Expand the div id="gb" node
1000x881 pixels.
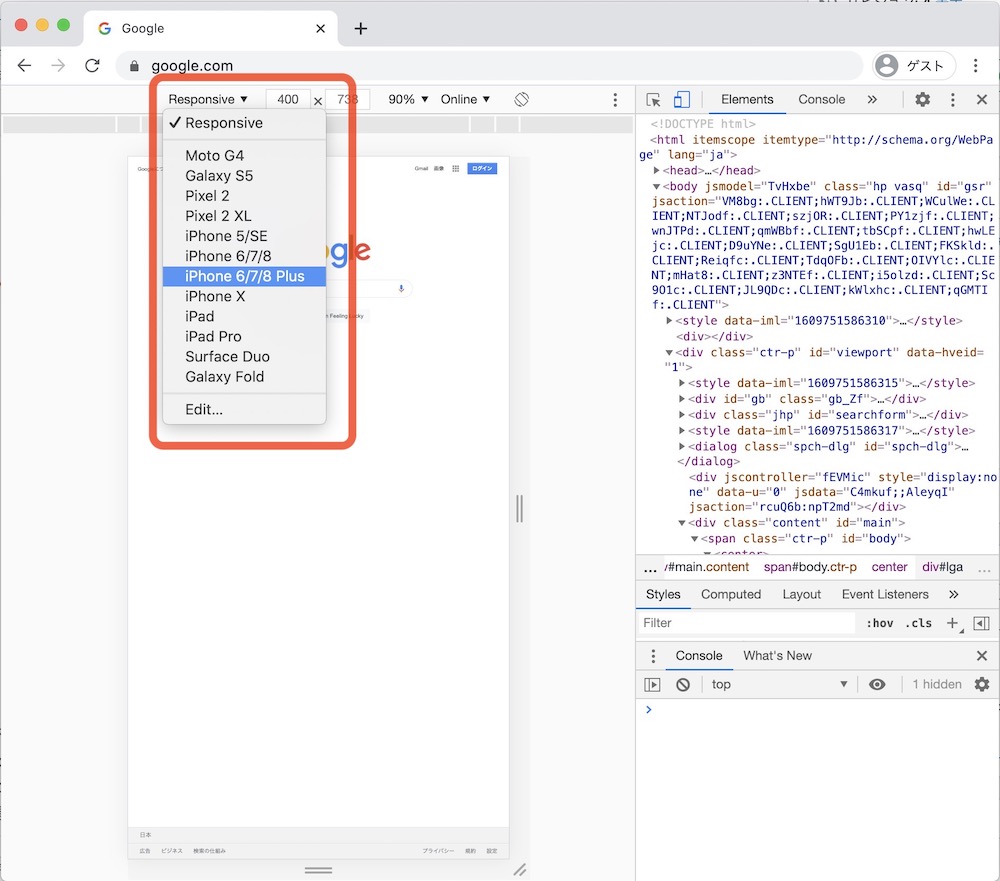682,399
